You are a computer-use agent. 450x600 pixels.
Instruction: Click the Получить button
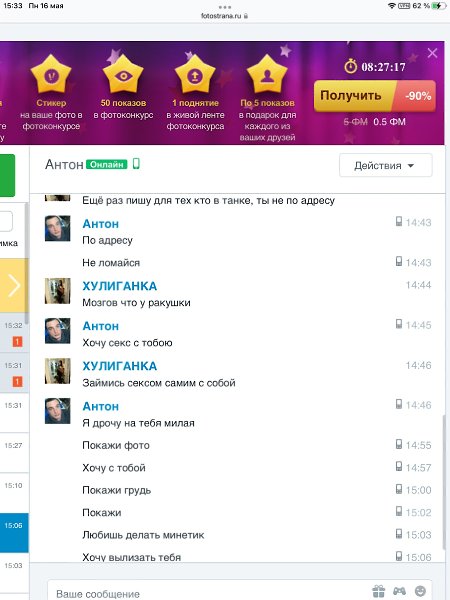(x=375, y=96)
